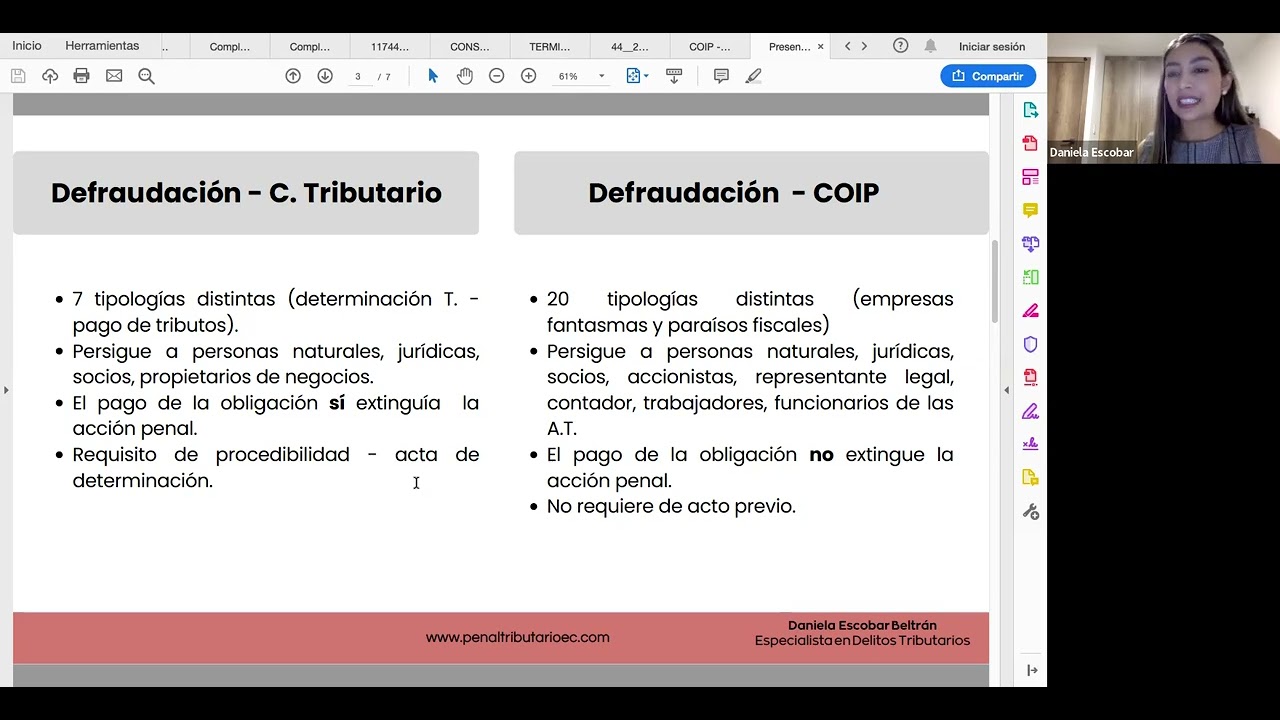Open the Fill and Sign pen tool
Image resolution: width=1280 pixels, height=720 pixels.
tap(1031, 411)
